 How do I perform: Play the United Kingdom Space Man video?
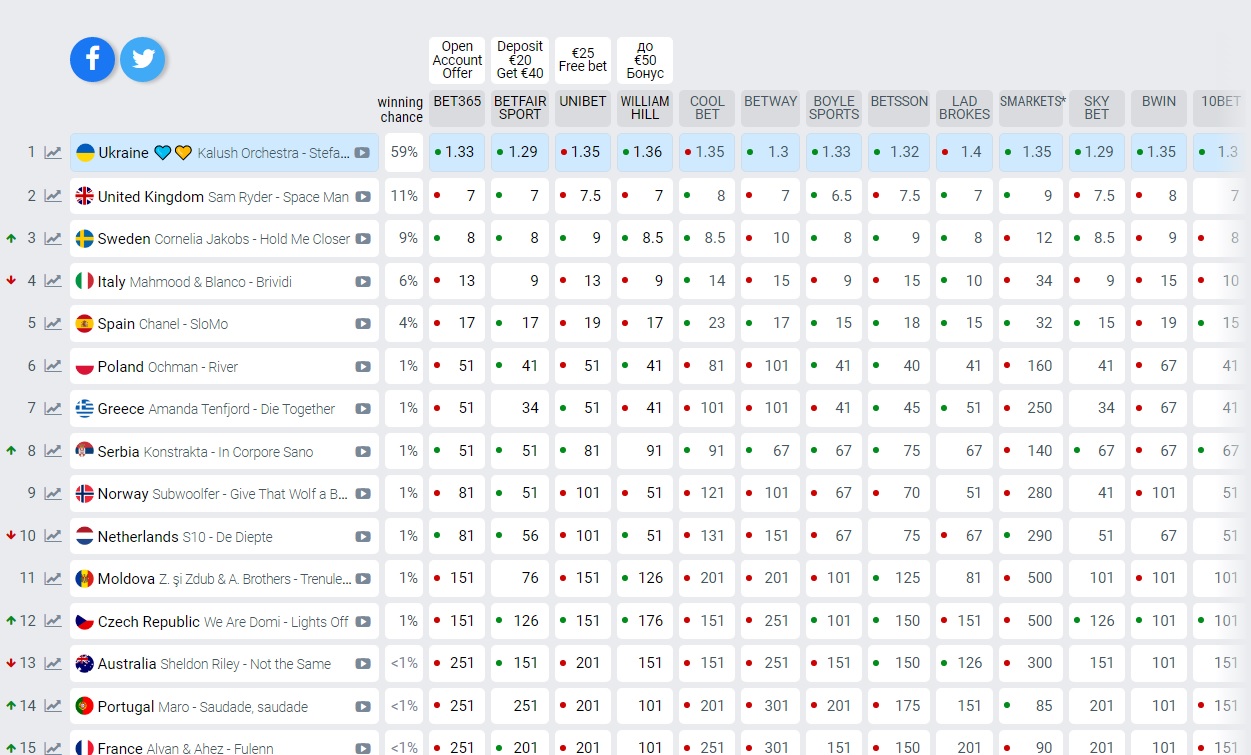(x=362, y=197)
